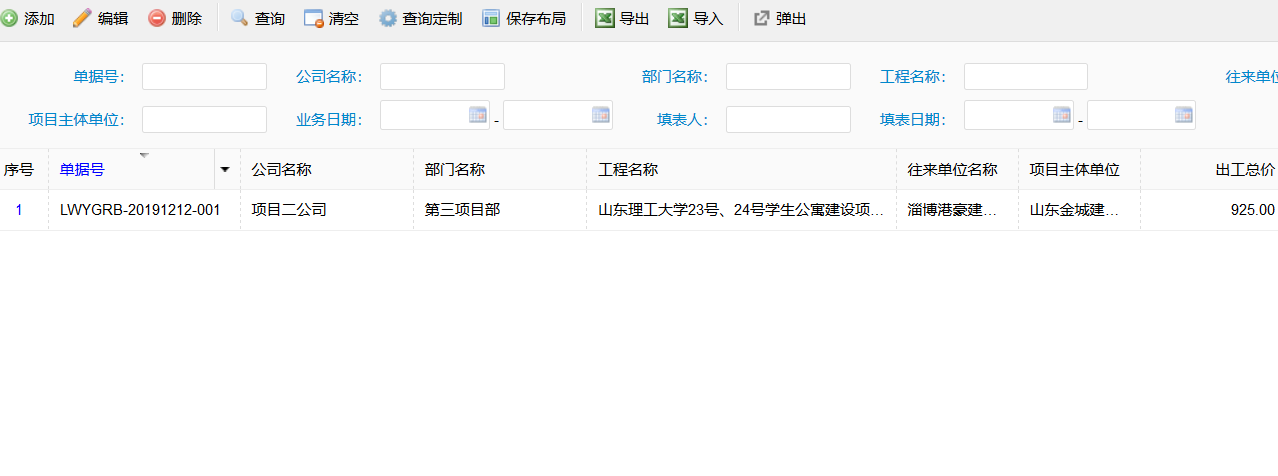
Task: Select cell LWYGRB-20191212-001
Action: point(144,210)
